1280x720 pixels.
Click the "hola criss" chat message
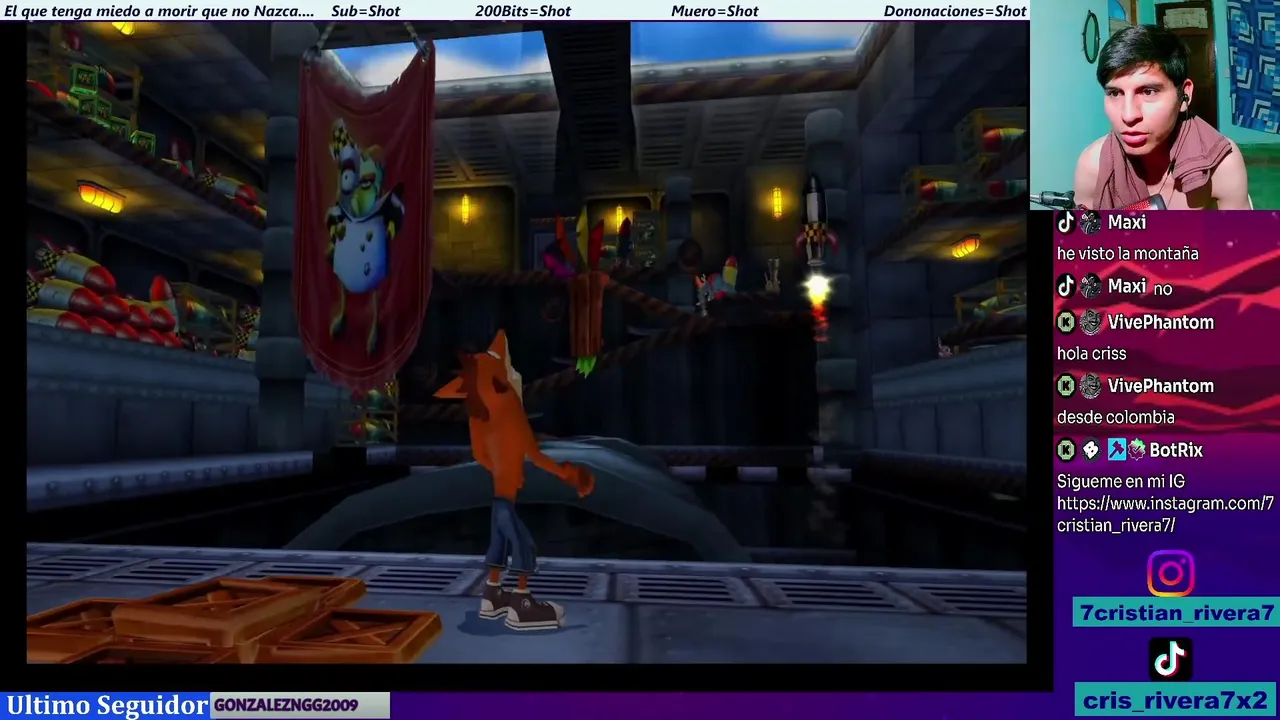pyautogui.click(x=1091, y=354)
